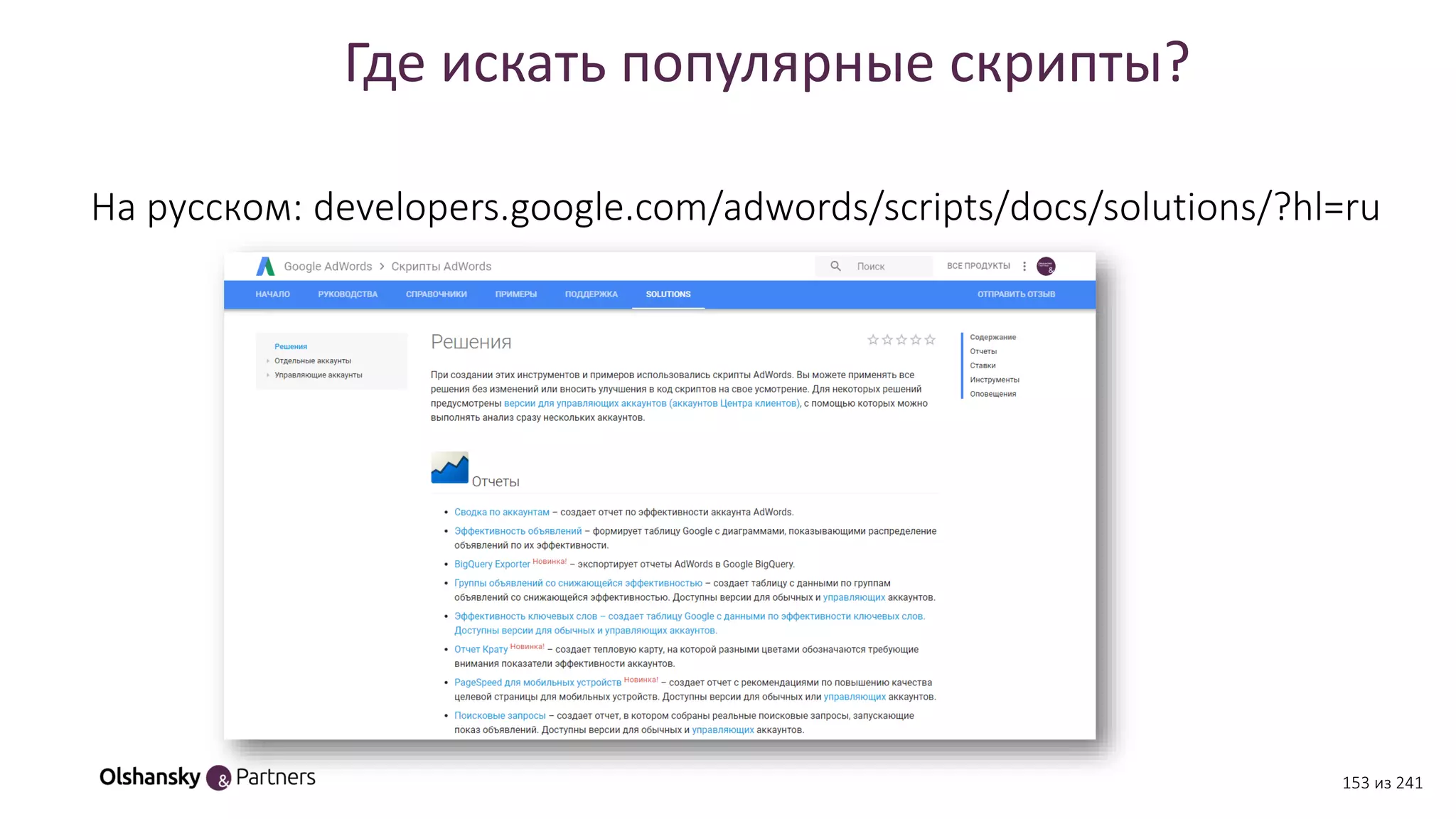Viewport: 1456px width, 819px height.
Task: Expand Управляющие аккаунты in sidebar
Action: [267, 375]
